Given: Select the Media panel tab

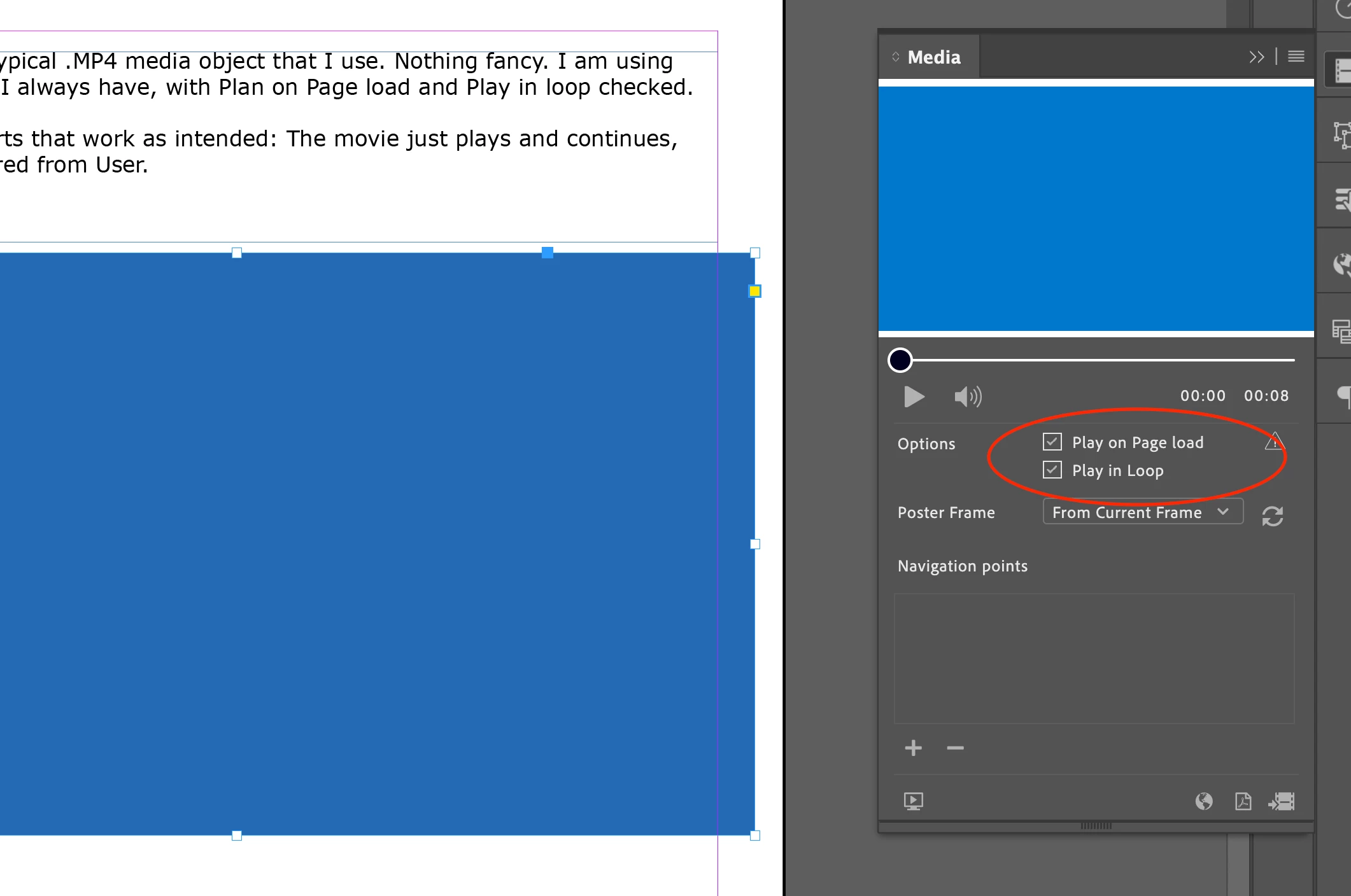Looking at the screenshot, I should point(933,57).
